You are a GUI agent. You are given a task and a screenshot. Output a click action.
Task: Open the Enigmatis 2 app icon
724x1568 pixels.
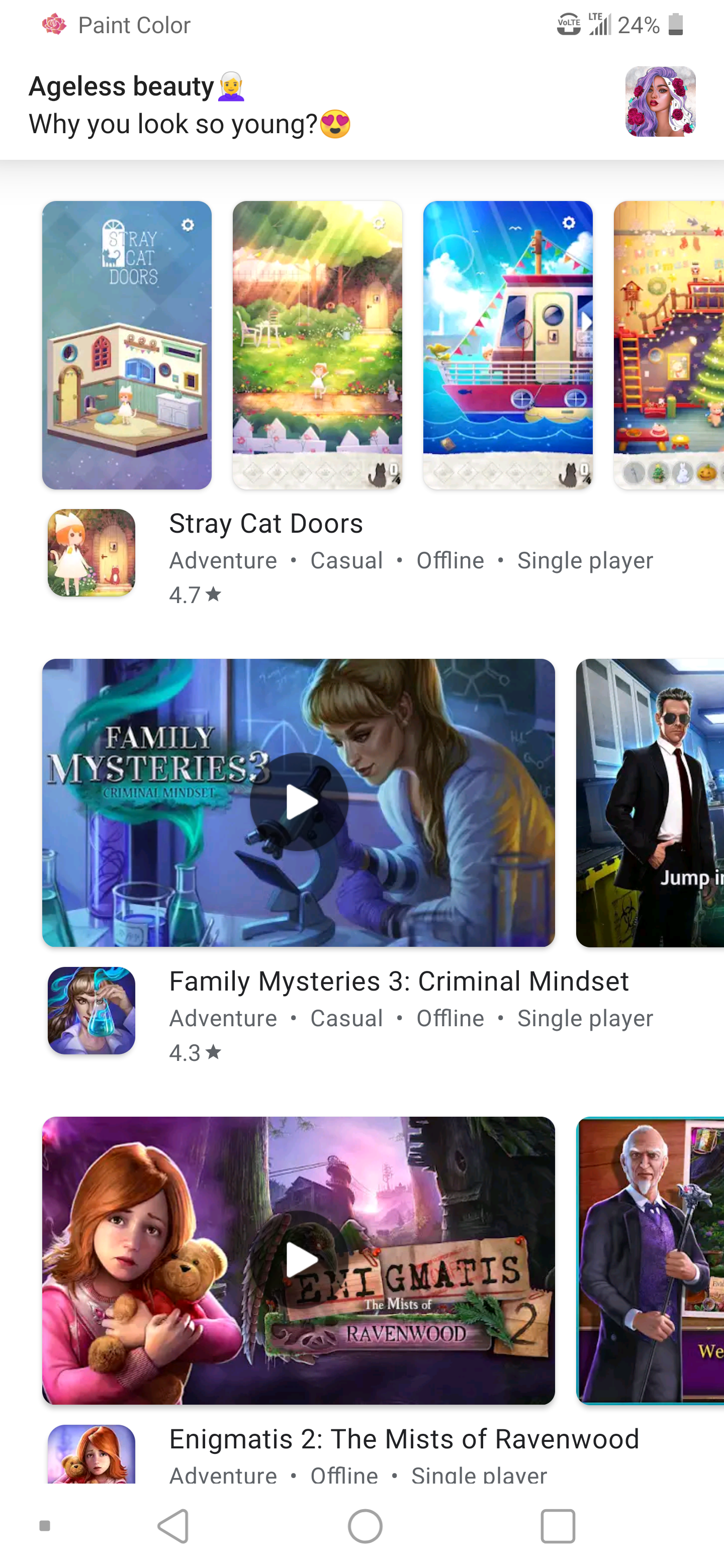tap(92, 1453)
